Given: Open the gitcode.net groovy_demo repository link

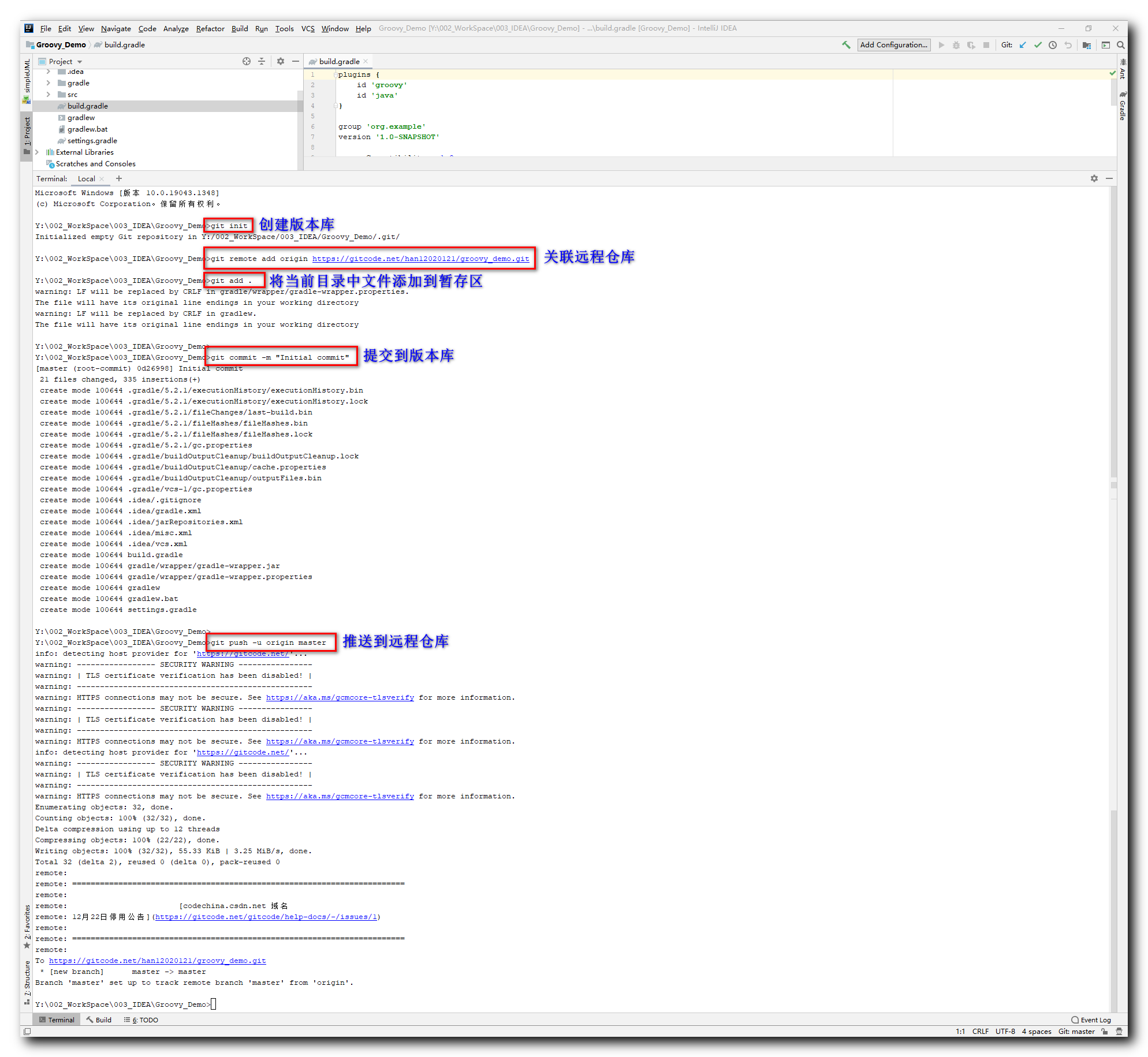Looking at the screenshot, I should 421,259.
